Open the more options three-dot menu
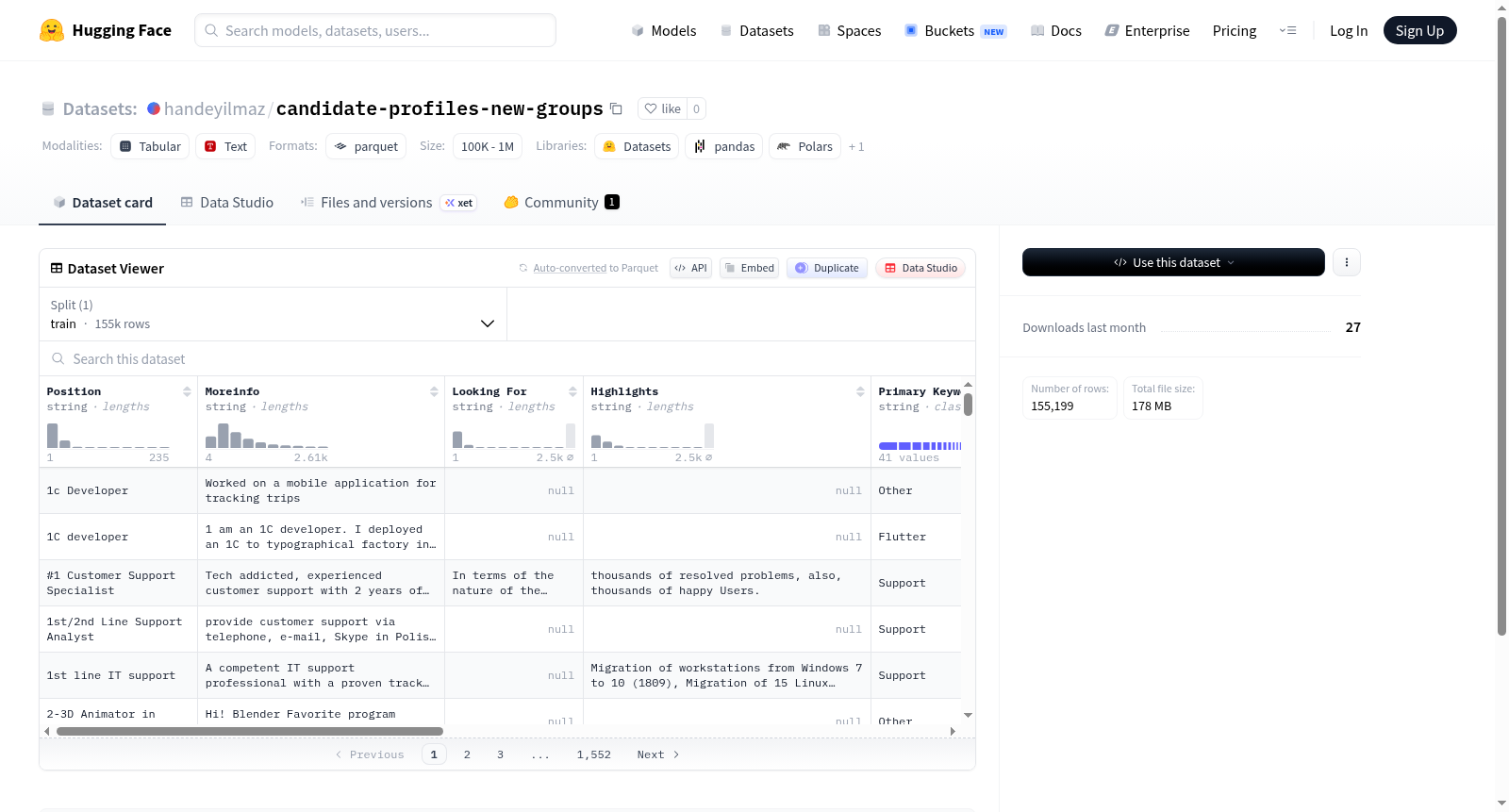 click(1347, 262)
